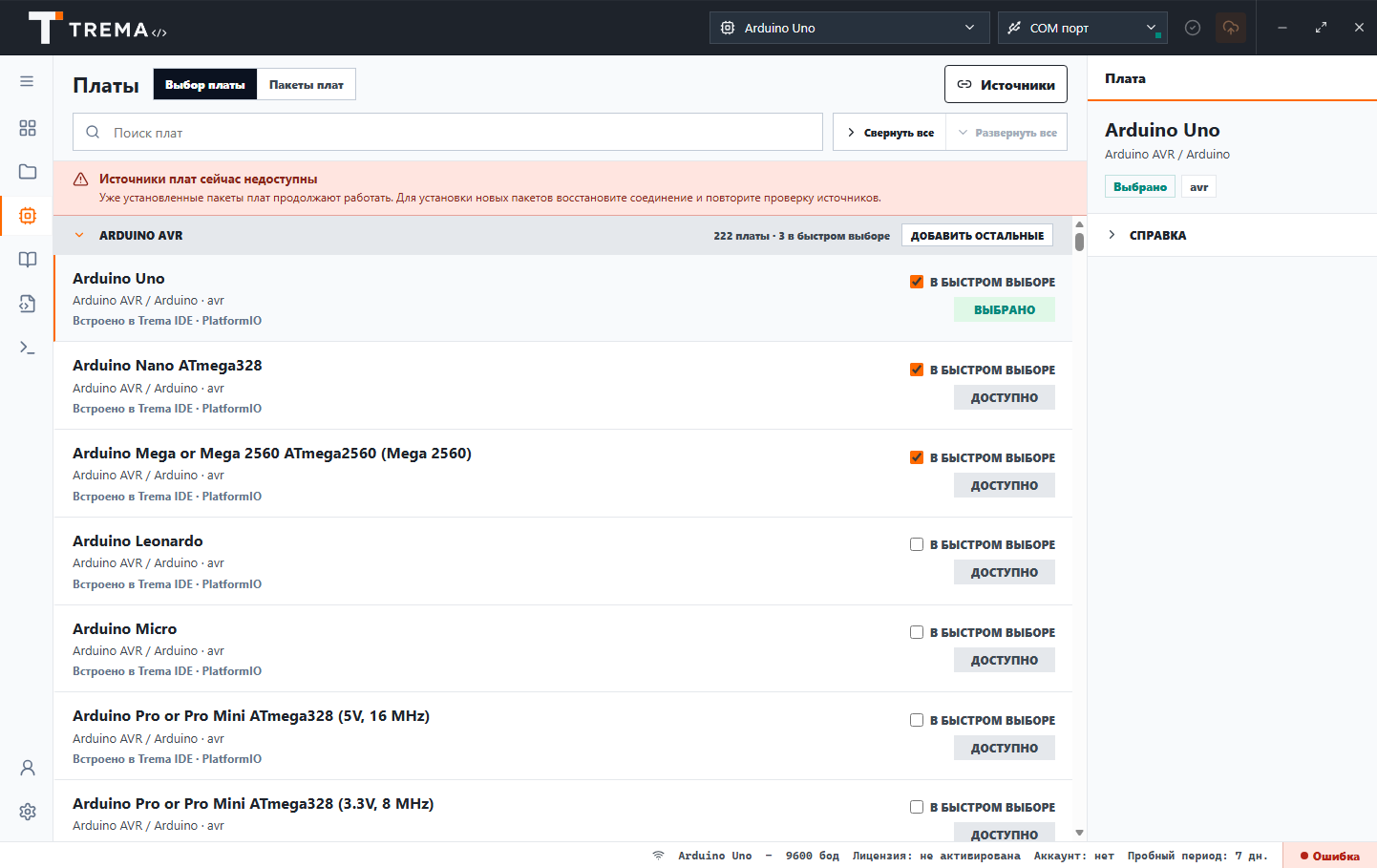Enable quick select for Arduino Micro
Screen dimensions: 1377x868
point(917,632)
